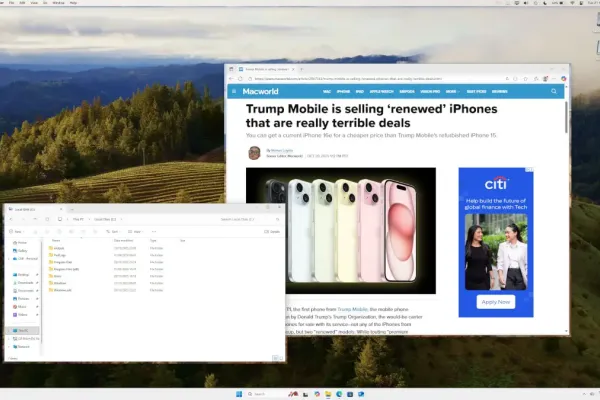The image size is (600, 400).
Task: Click Apply Now in the Citi ad
Action: (496, 302)
